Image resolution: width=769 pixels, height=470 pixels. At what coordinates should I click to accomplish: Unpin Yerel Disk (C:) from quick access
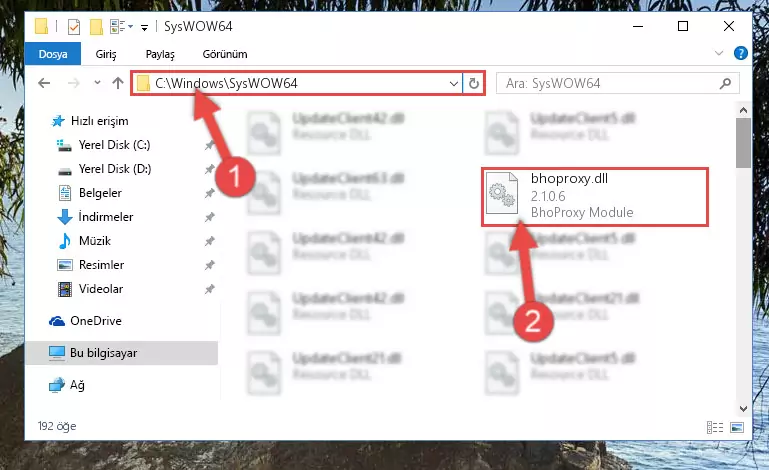(x=209, y=145)
